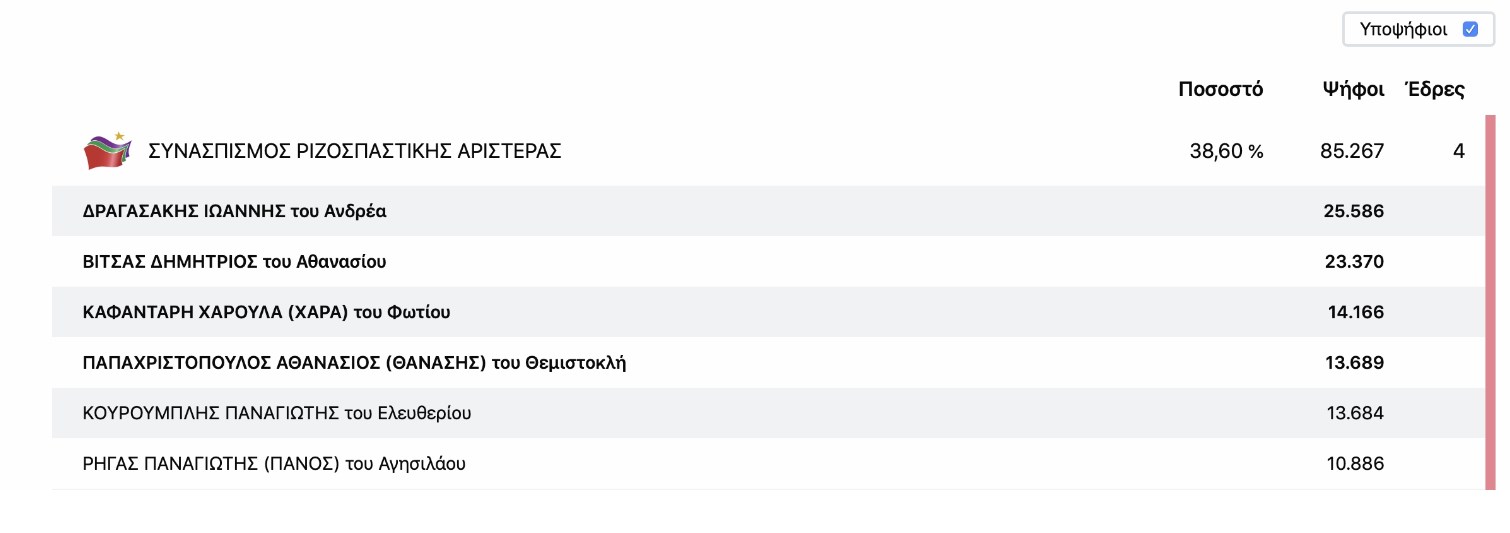The image size is (1510, 533).
Task: Select the ΣΥΝΑΣΠΙΣΜΟΣ ΡΙΖΟΣΠΑΣΤΙΚΗΣ ΑΡΙΣΤΕΡΑΣ party name
Action: pyautogui.click(x=355, y=151)
